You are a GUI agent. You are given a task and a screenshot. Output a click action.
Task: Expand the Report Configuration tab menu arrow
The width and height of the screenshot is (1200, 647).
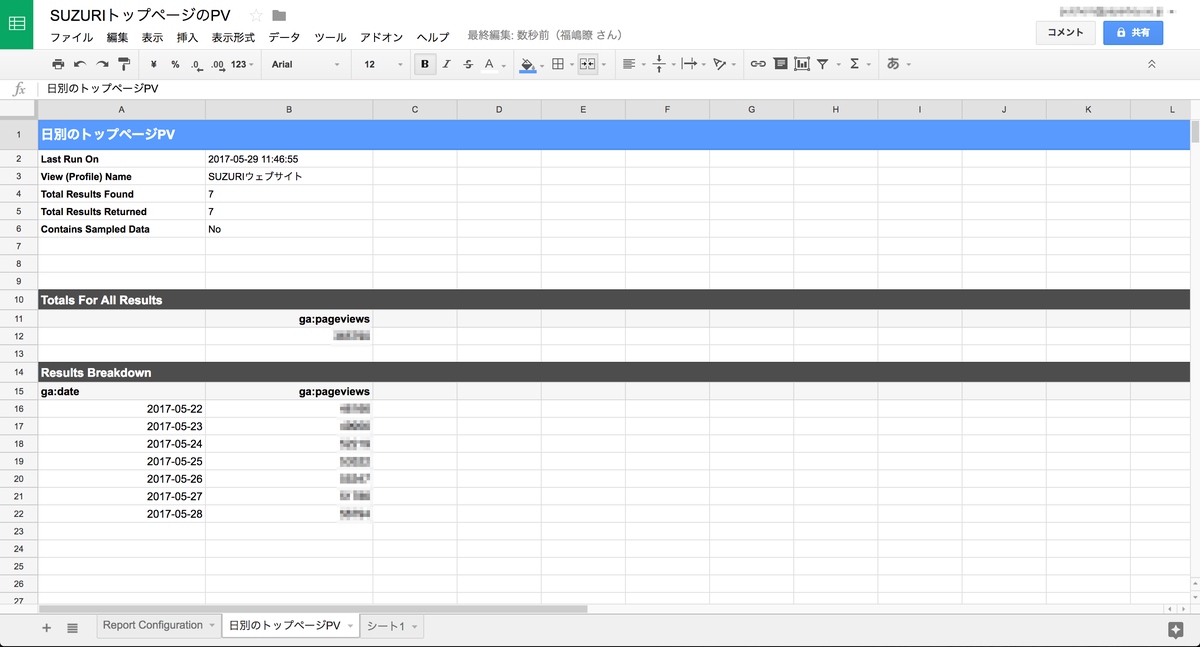(x=212, y=626)
